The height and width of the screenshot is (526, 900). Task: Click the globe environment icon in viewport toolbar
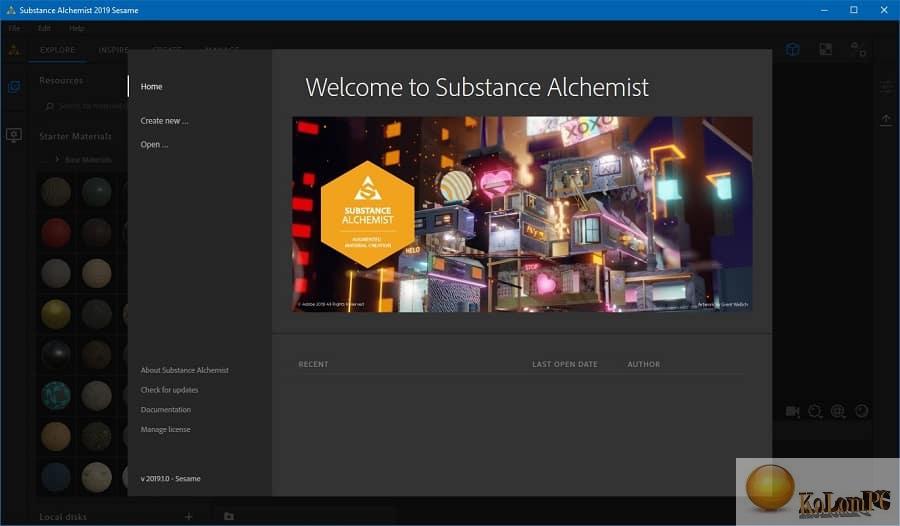pos(838,411)
